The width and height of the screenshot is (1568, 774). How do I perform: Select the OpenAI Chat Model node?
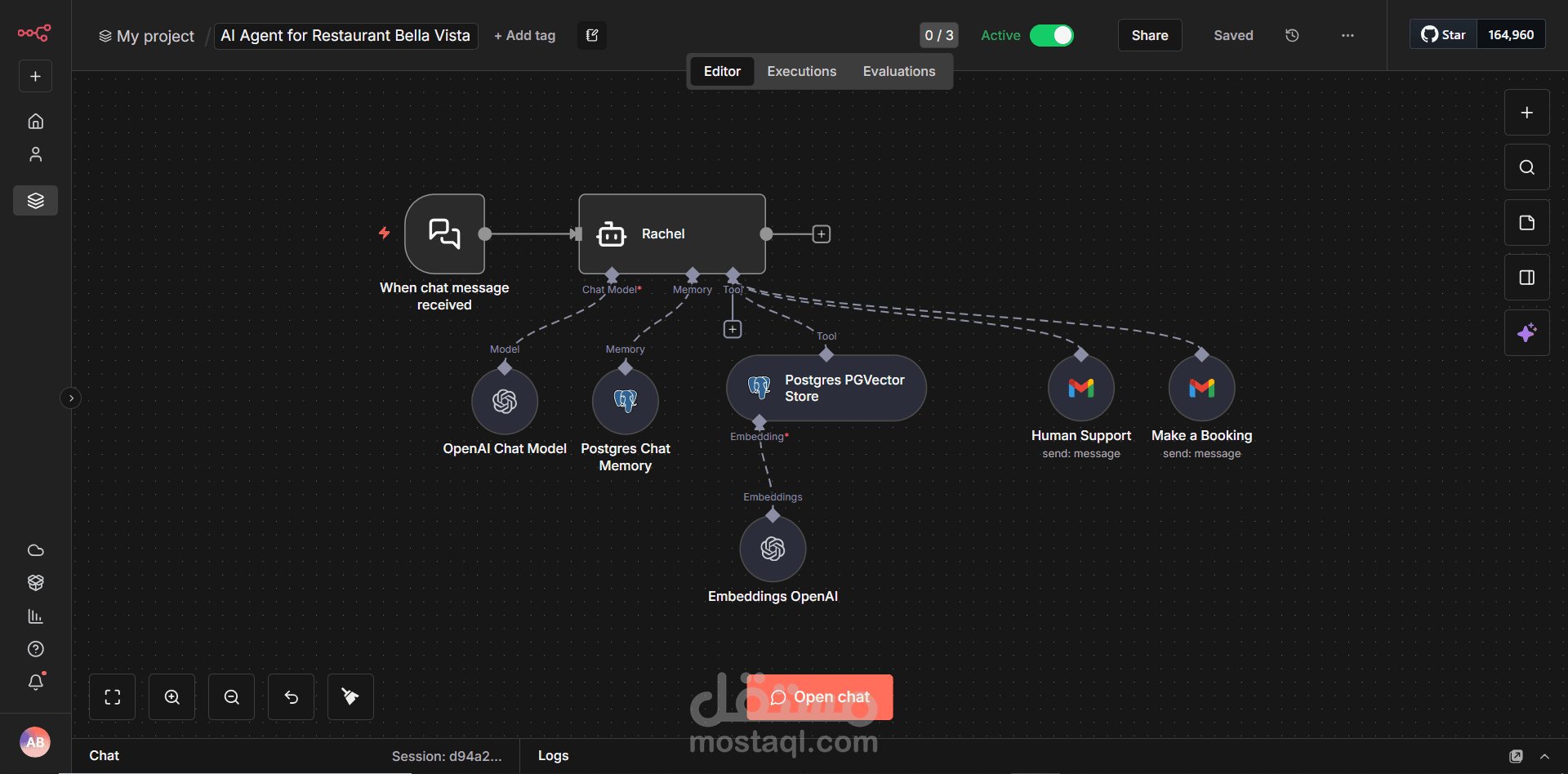click(x=505, y=401)
